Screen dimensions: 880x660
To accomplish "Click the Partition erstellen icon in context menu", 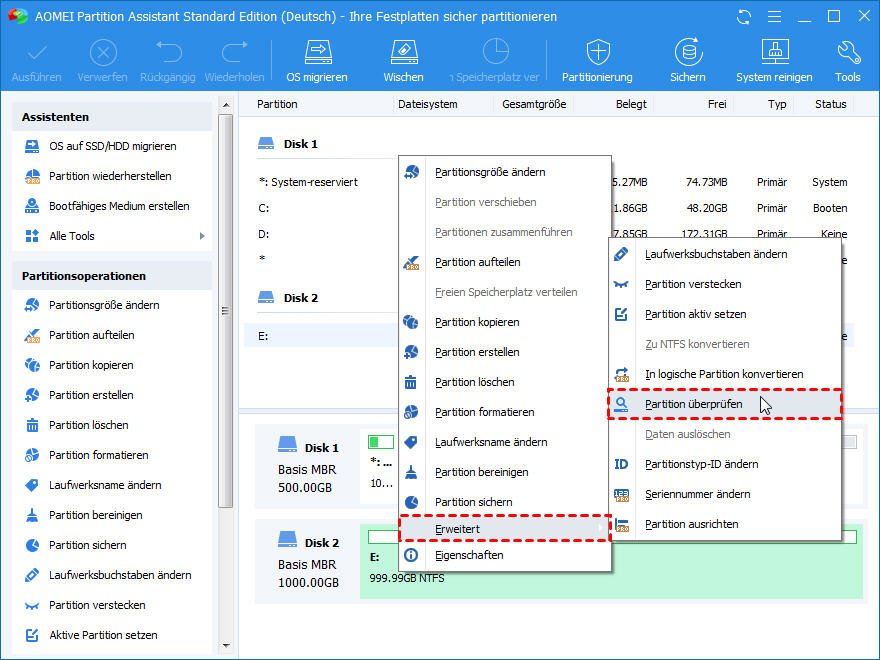I will 411,352.
